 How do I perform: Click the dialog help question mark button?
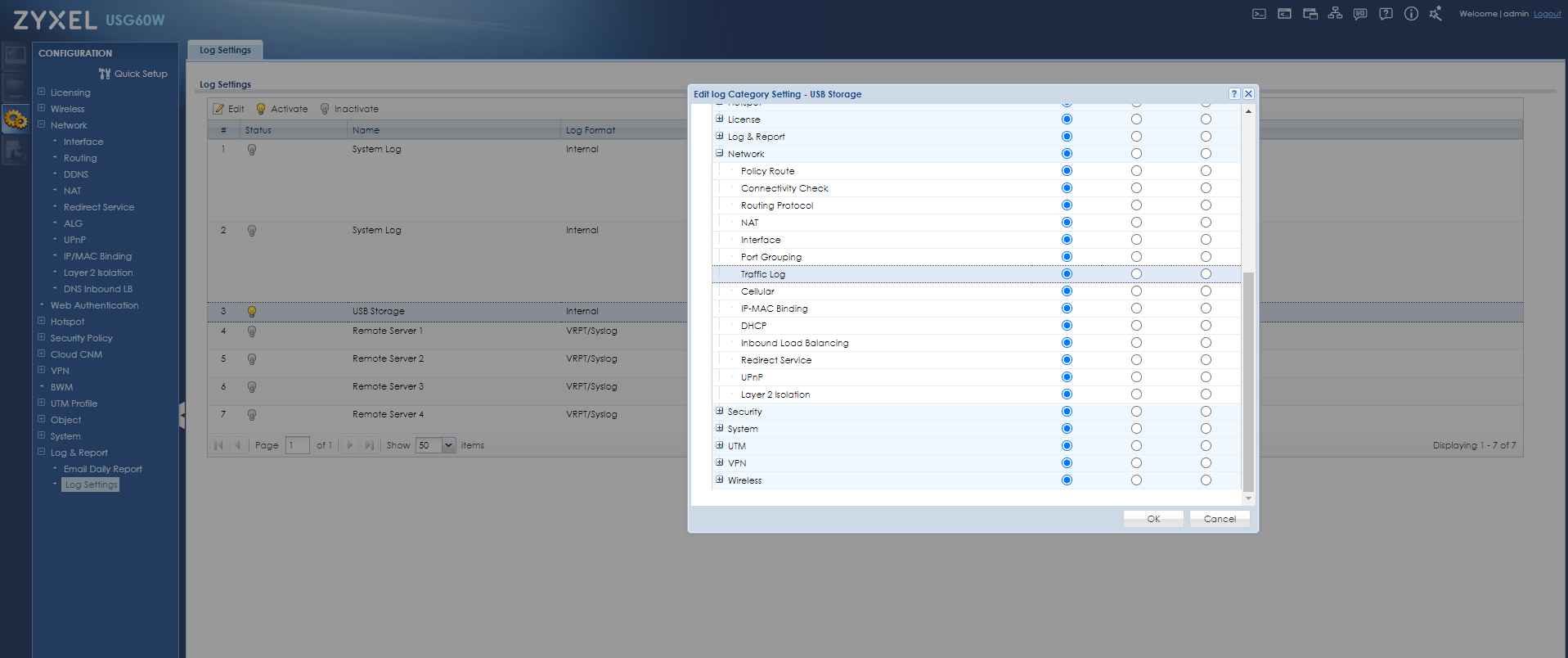pyautogui.click(x=1234, y=94)
